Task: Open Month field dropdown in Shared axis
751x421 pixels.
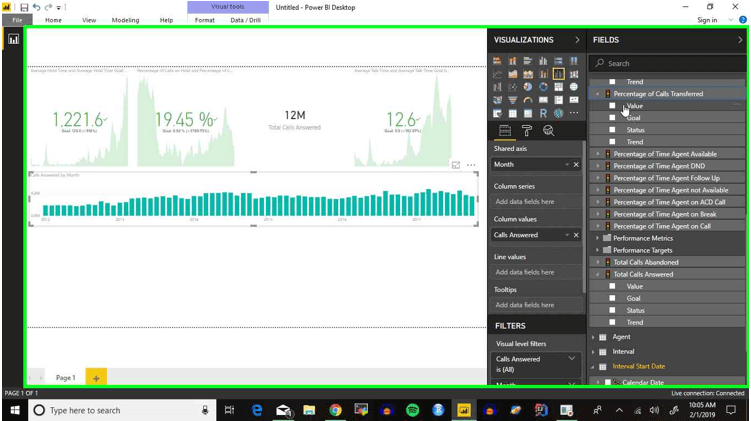Action: point(567,164)
